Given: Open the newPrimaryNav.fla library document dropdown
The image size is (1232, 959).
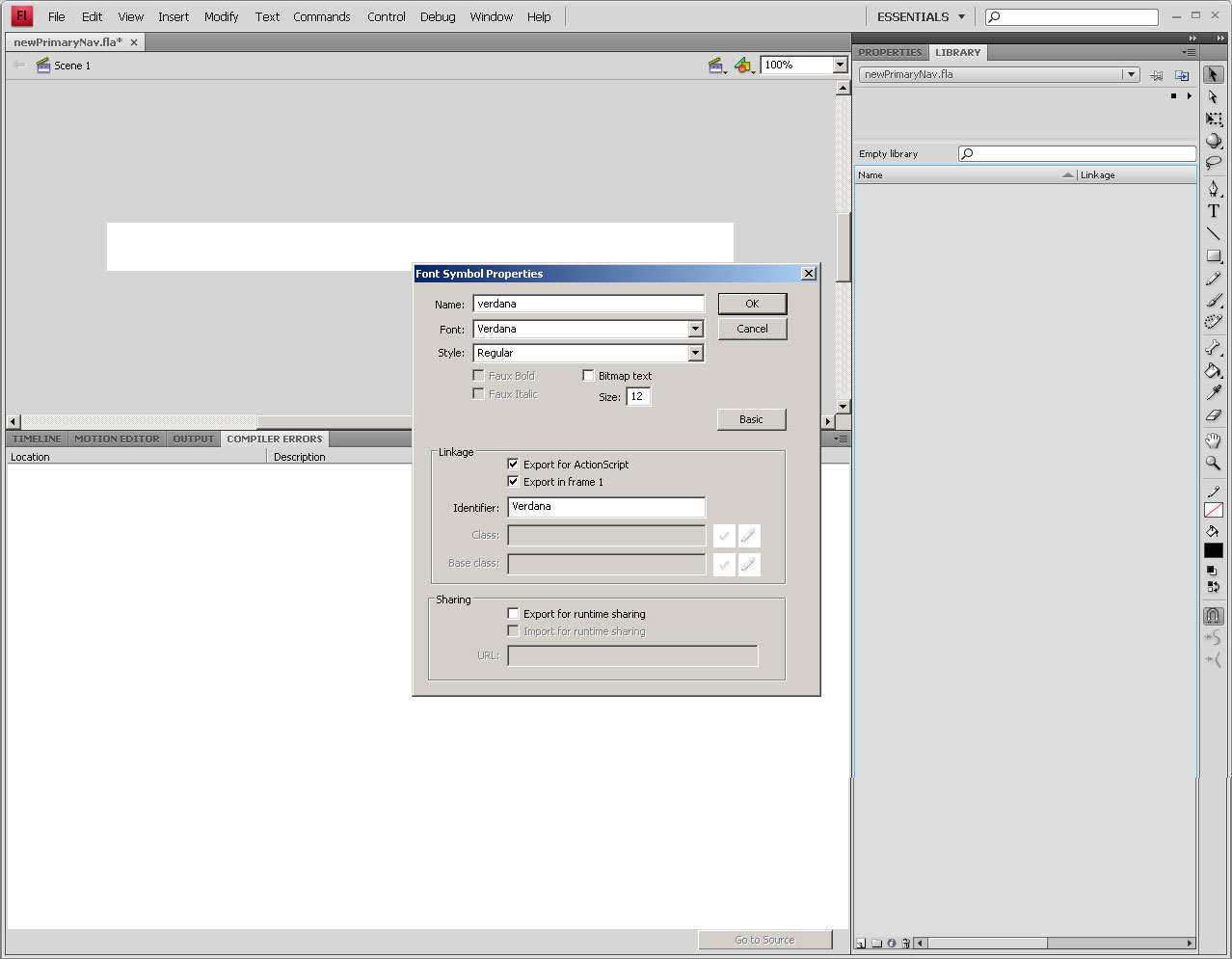Looking at the screenshot, I should point(1131,74).
